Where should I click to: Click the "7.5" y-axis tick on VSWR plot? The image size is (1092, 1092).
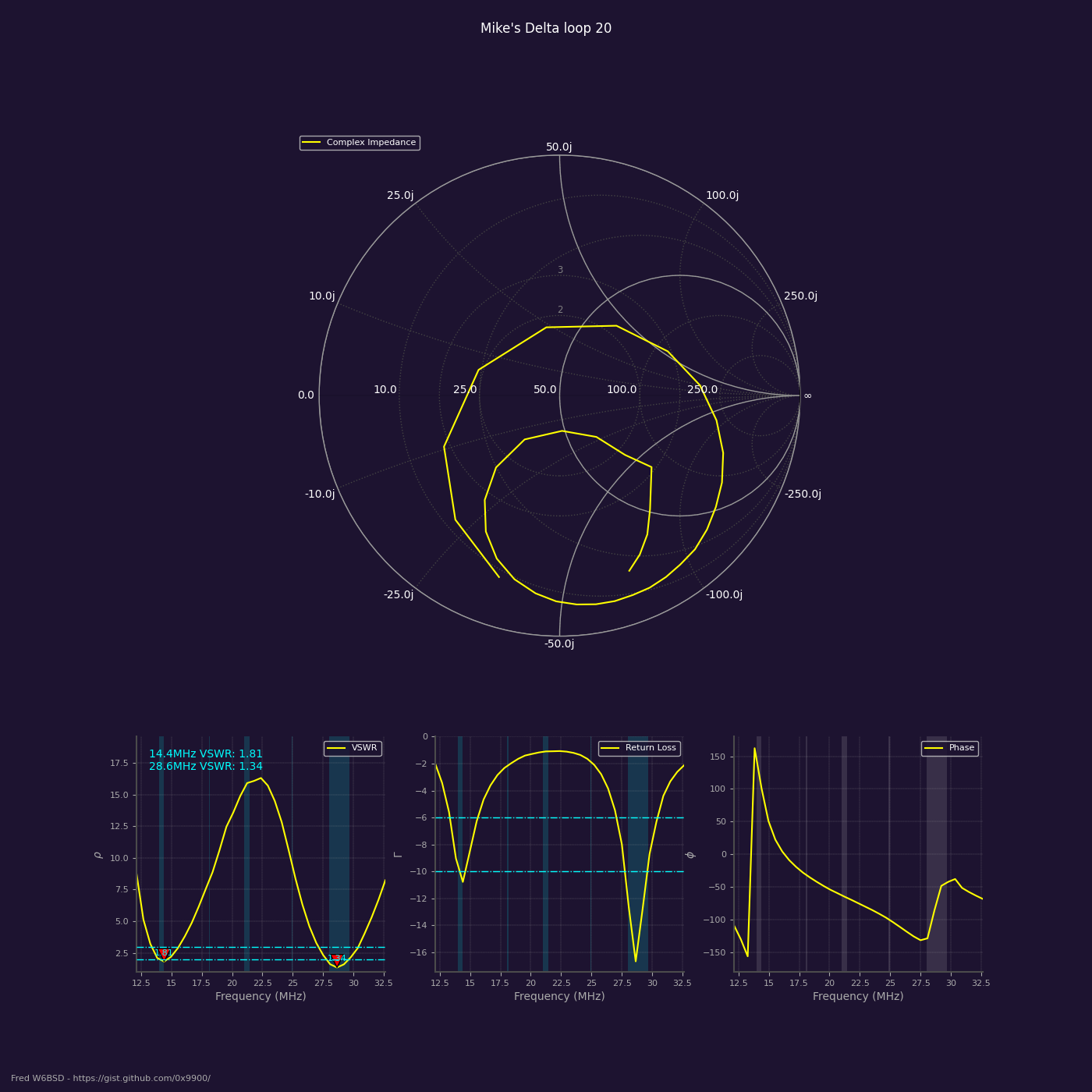pos(122,890)
